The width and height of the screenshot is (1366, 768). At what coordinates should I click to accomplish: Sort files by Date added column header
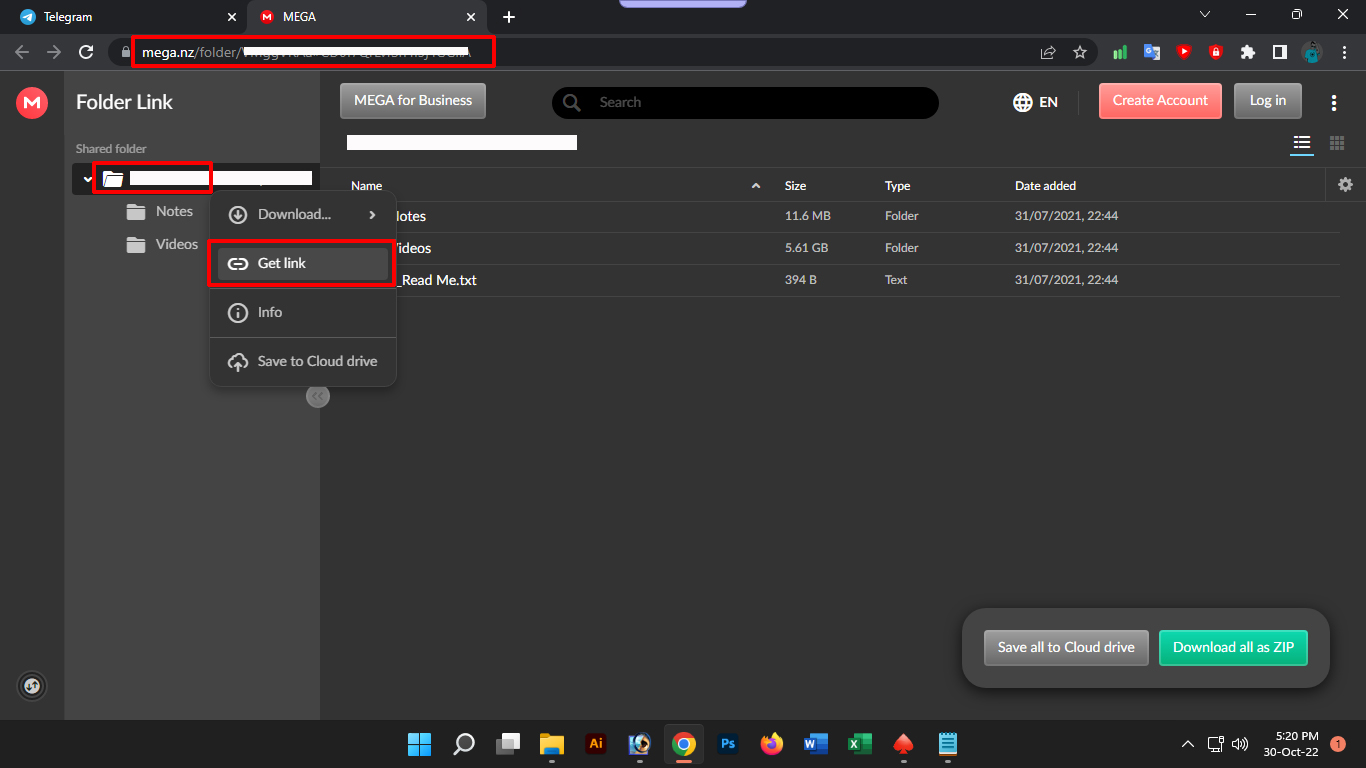1046,186
